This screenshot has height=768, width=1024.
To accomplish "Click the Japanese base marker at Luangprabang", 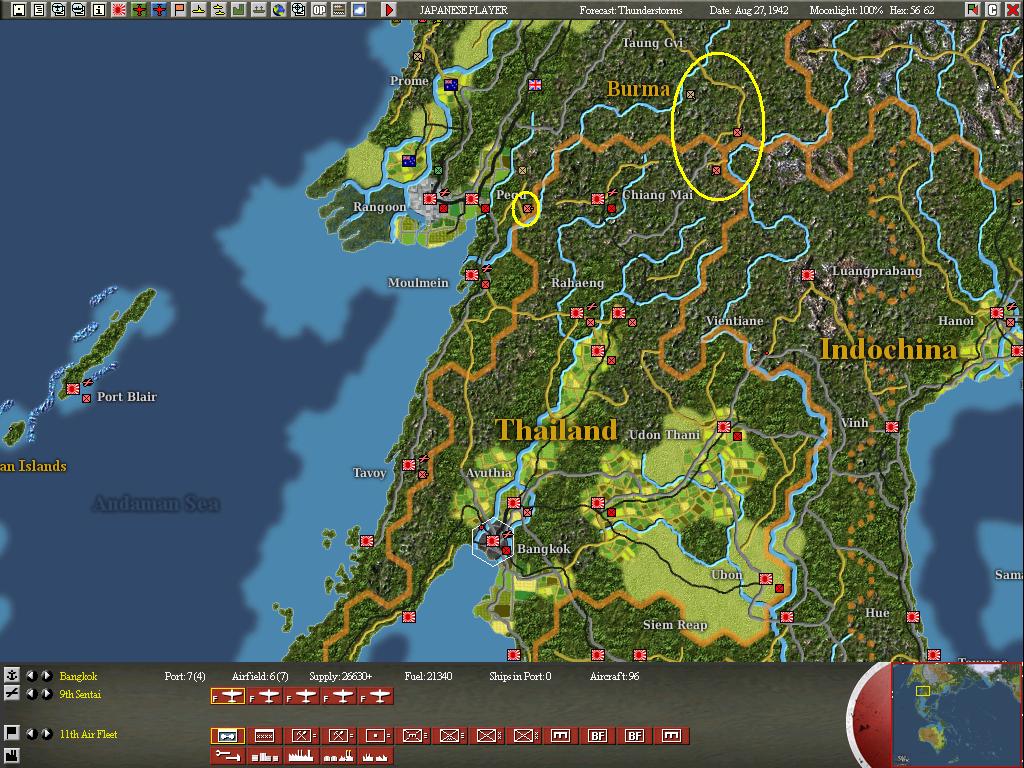I will (x=808, y=275).
